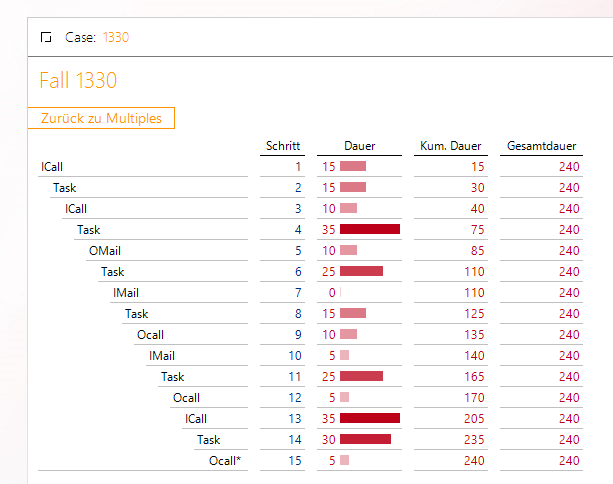Viewport: 613px width, 484px height.
Task: Click the Schritt number 1
Action: (298, 167)
